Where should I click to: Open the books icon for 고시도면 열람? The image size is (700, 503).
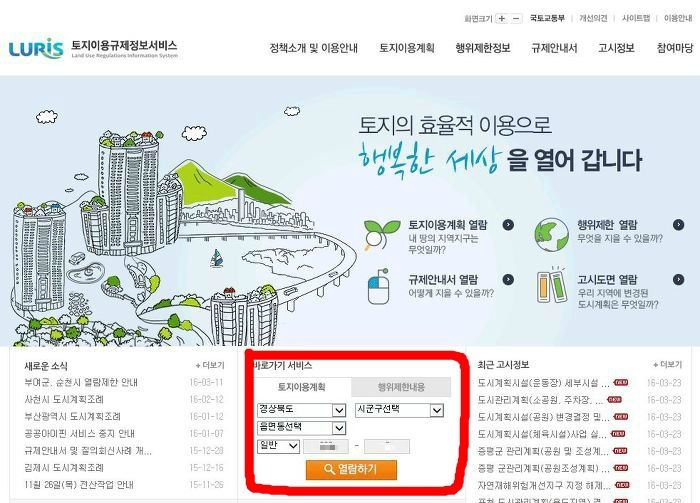(x=551, y=285)
